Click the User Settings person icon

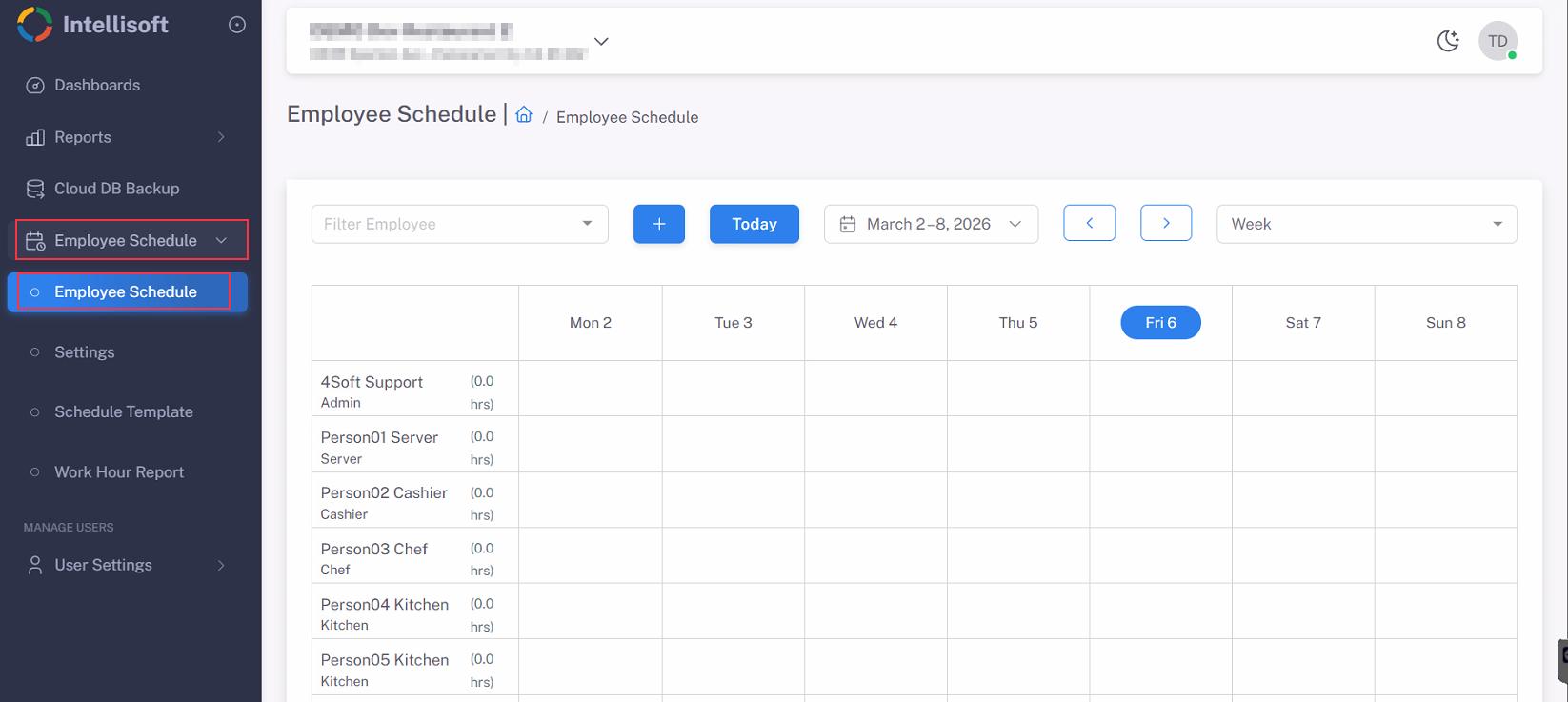pos(35,565)
